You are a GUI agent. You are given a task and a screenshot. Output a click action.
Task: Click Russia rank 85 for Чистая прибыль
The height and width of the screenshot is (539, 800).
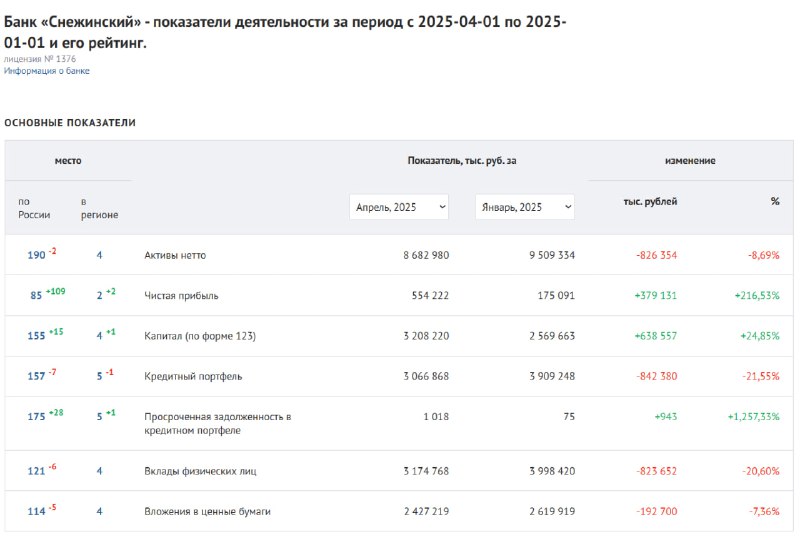click(x=36, y=295)
